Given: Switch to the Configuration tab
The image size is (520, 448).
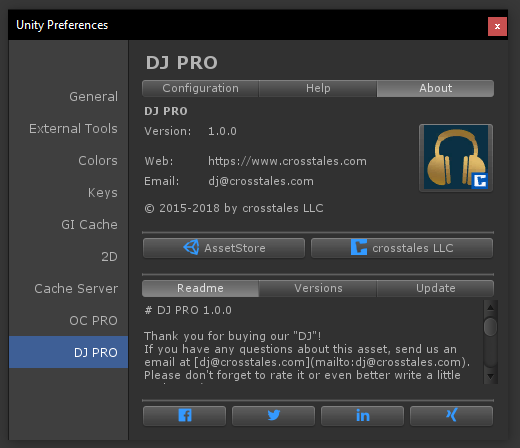Looking at the screenshot, I should click(200, 88).
